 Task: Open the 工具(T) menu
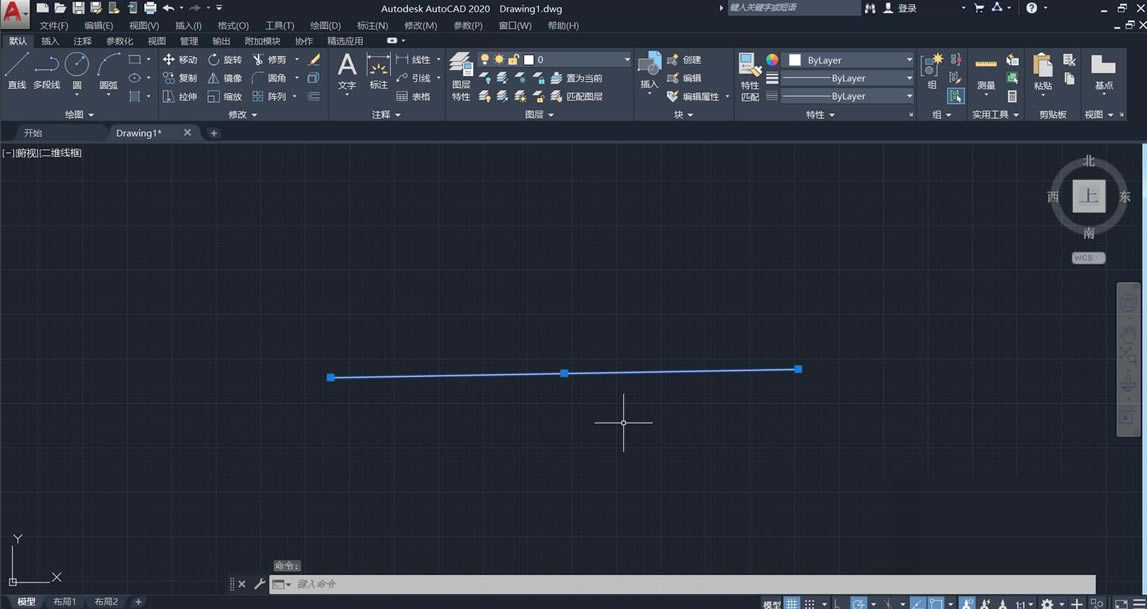[279, 26]
